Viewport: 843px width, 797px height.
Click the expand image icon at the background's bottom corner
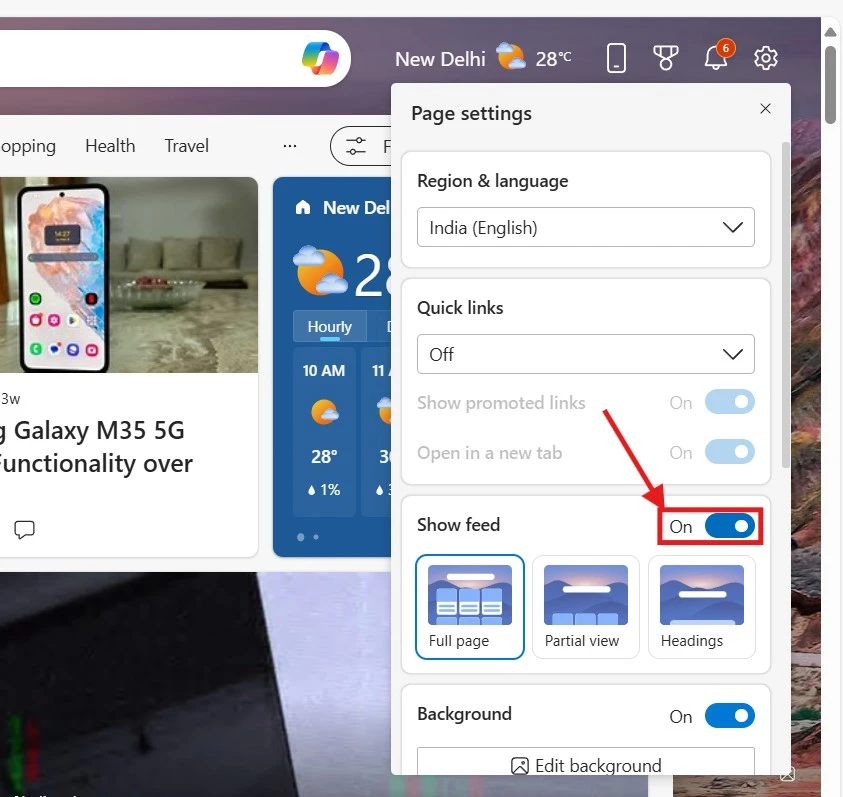point(788,774)
